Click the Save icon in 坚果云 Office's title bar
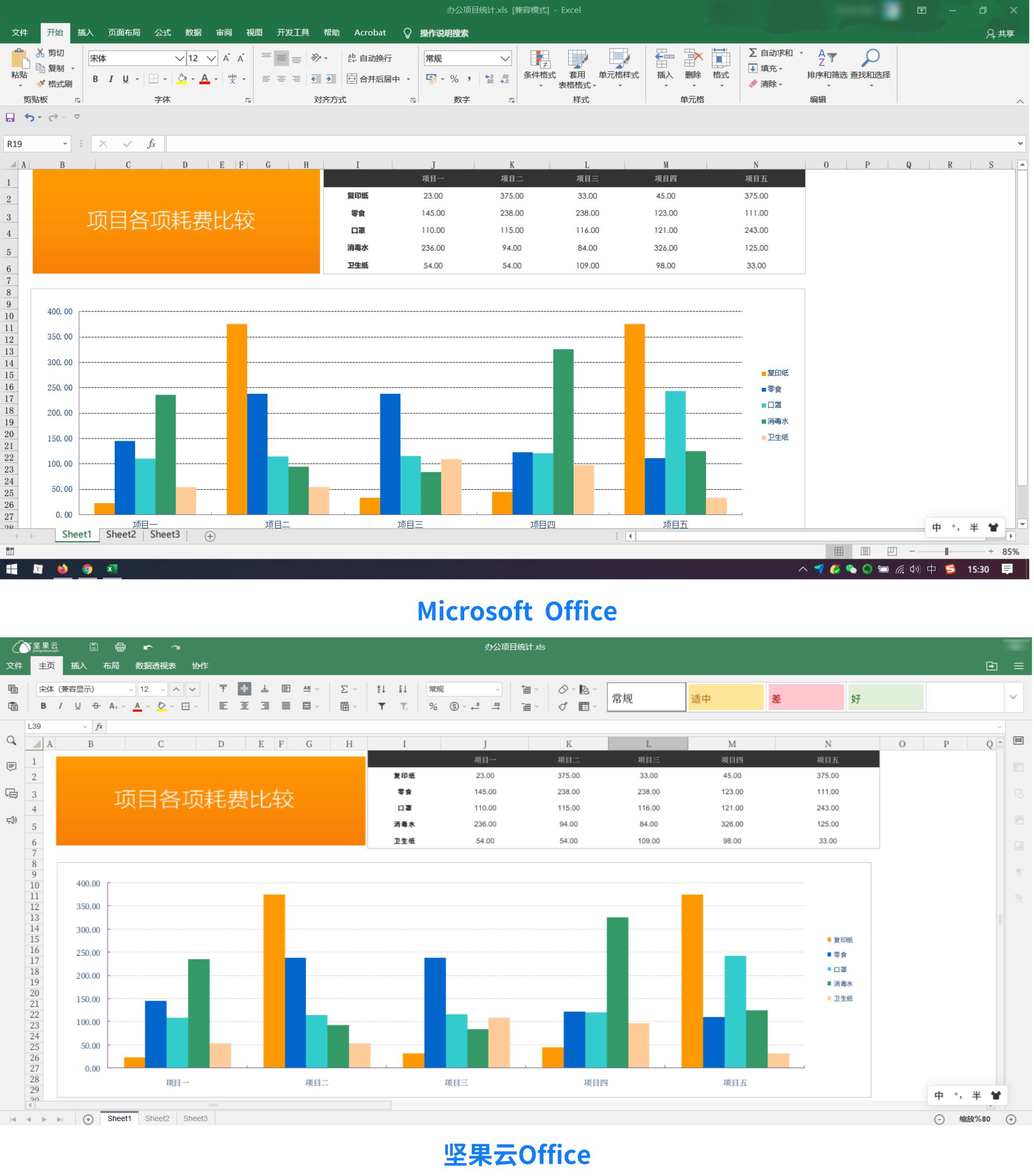Screen dimensions: 1034x1176 [94, 646]
